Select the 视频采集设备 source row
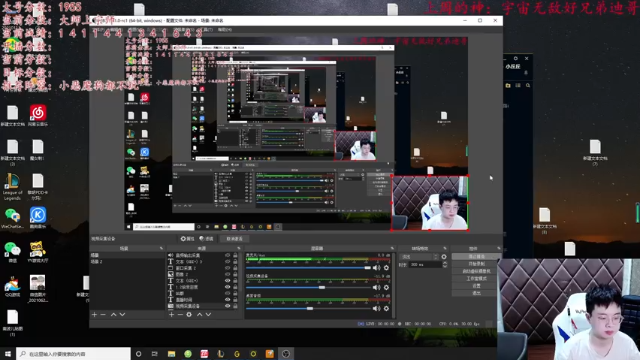Screen dimensions: 640x360 click(x=203, y=306)
